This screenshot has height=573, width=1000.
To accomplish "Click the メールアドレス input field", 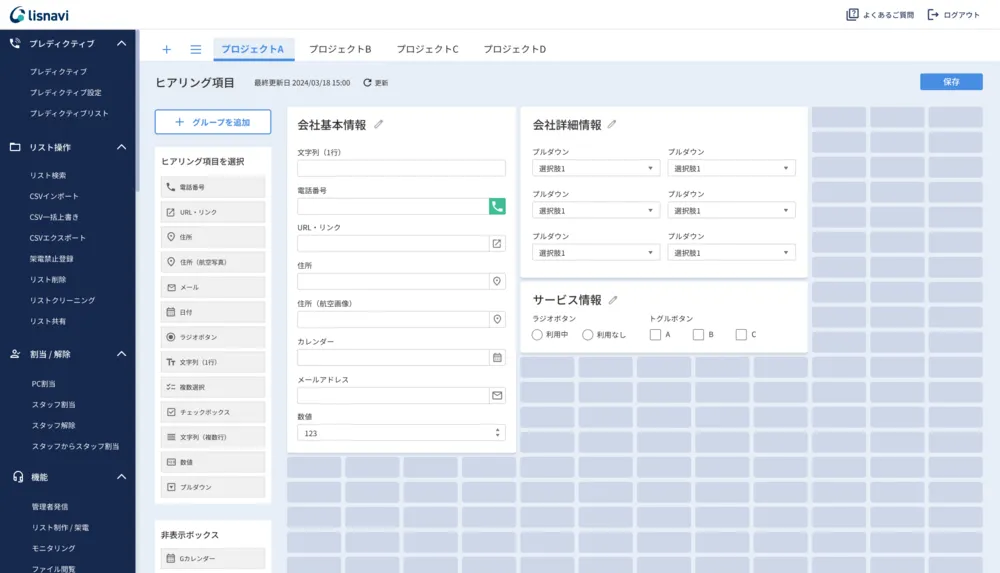I will 393,396.
